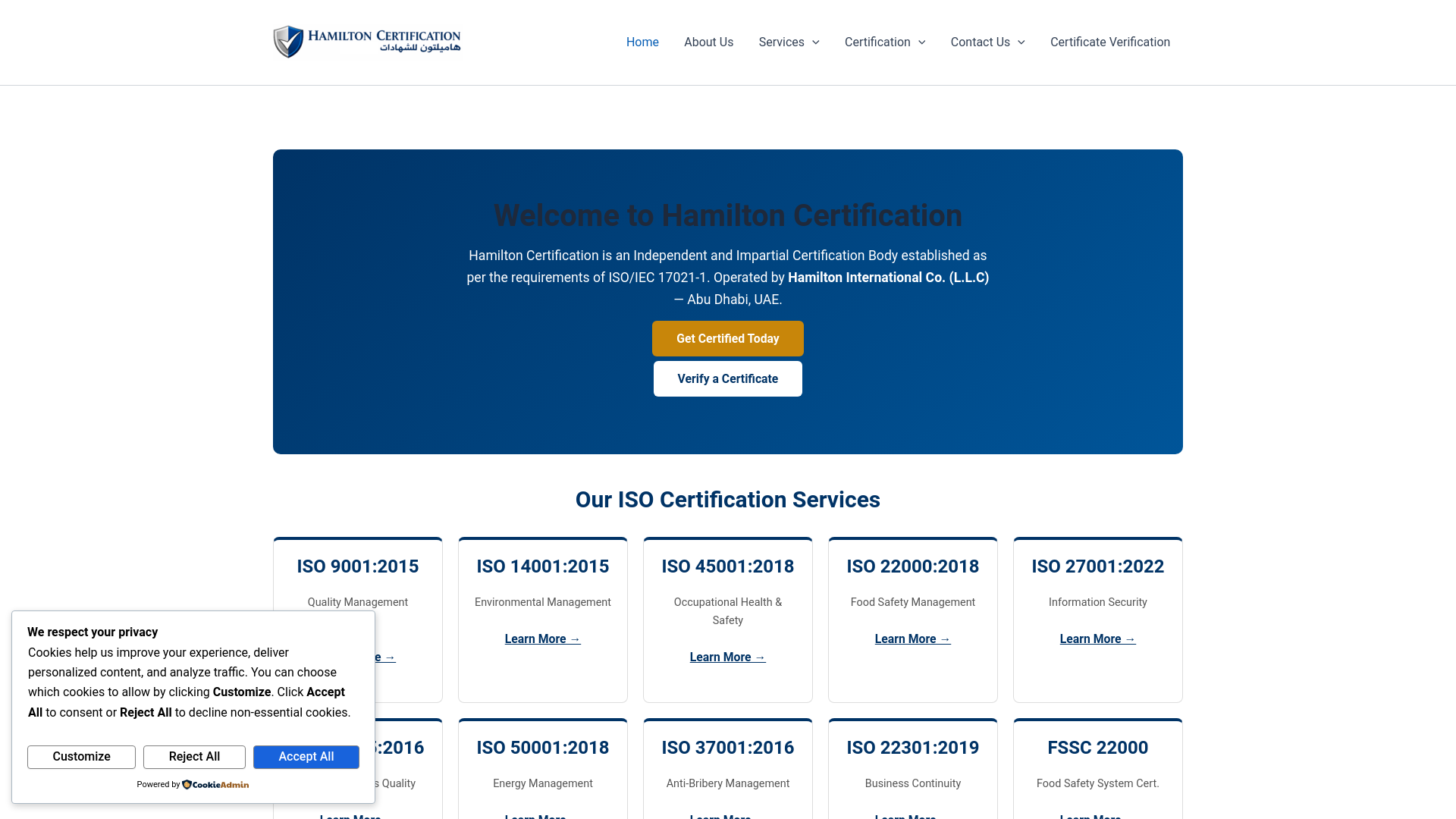
Task: Click Hamilton International Co. (L.L.C) bold text
Action: [889, 278]
